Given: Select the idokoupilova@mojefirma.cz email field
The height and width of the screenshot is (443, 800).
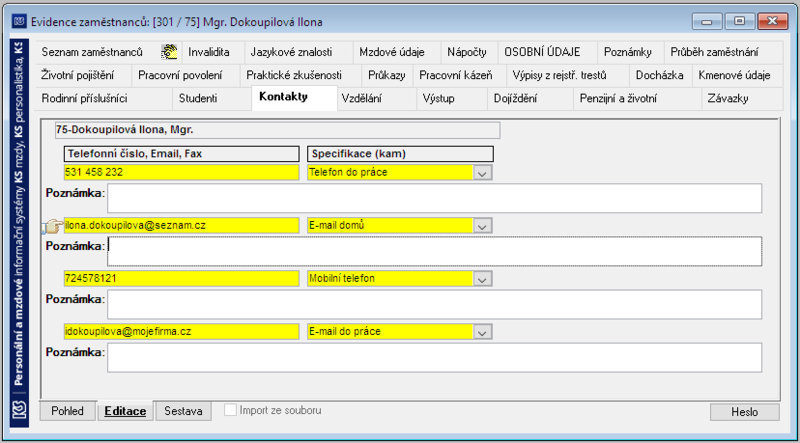Looking at the screenshot, I should pos(181,332).
